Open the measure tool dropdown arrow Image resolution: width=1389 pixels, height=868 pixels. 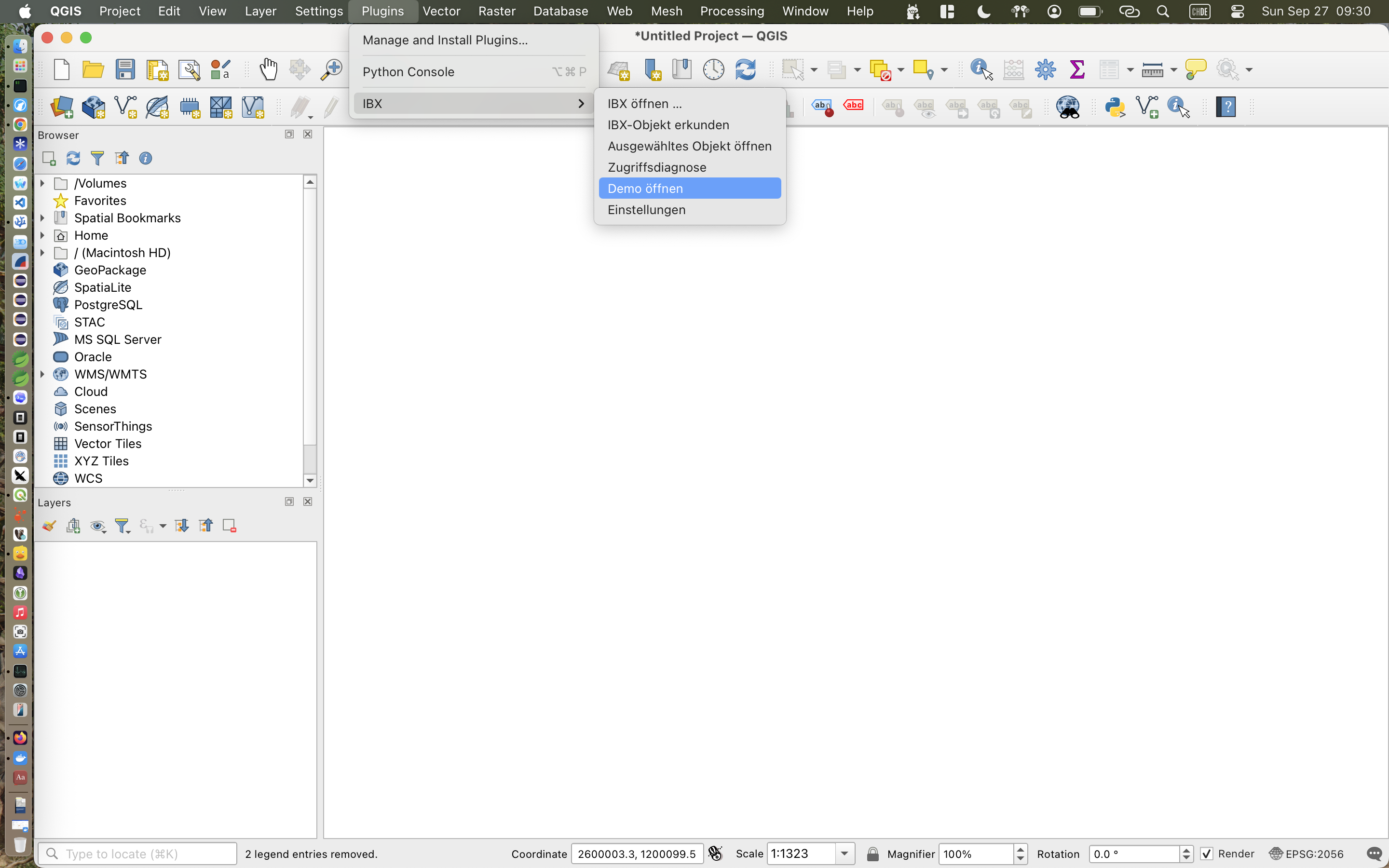[x=1174, y=70]
